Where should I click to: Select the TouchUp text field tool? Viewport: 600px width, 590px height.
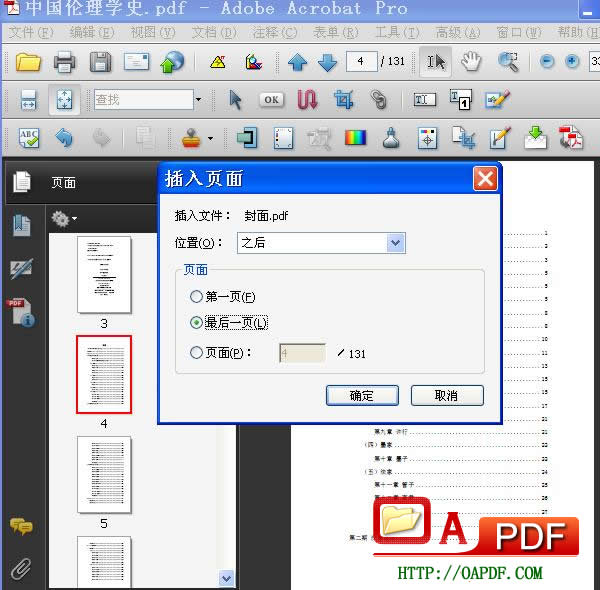(x=425, y=100)
